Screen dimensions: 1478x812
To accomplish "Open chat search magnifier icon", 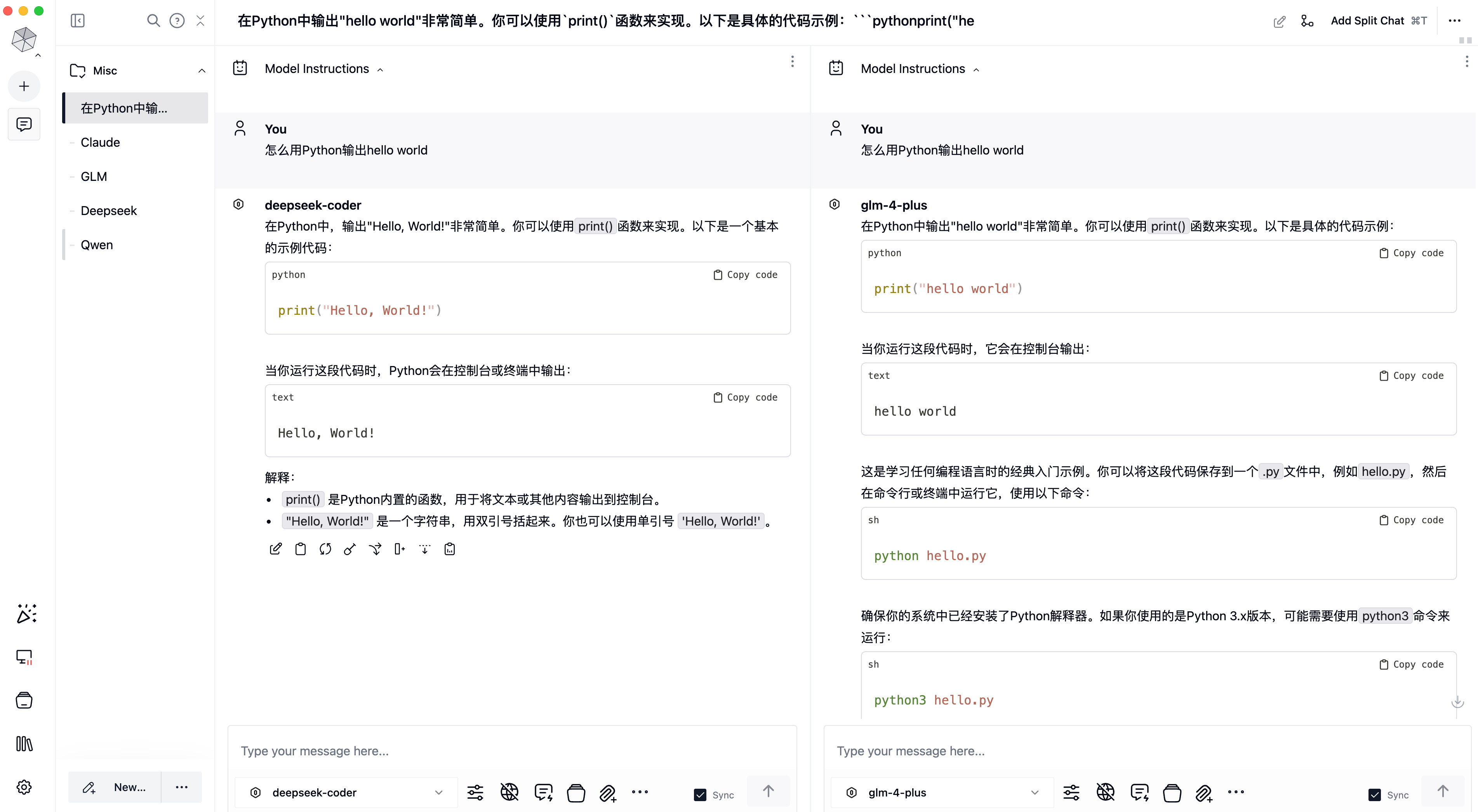I will coord(153,21).
